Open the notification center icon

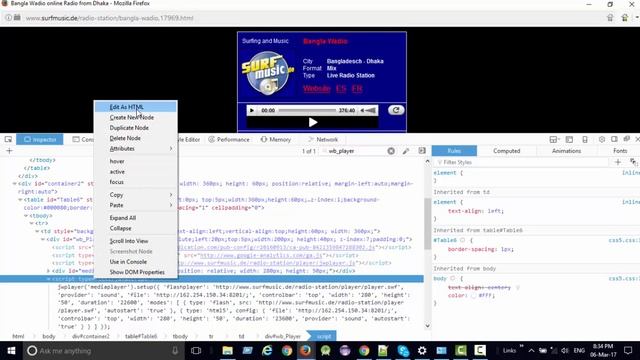pos(628,351)
